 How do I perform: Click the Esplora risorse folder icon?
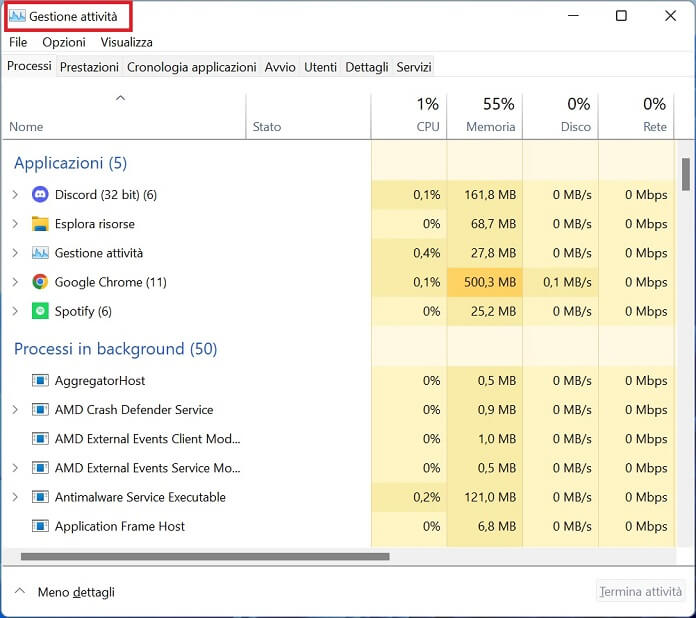[40, 224]
